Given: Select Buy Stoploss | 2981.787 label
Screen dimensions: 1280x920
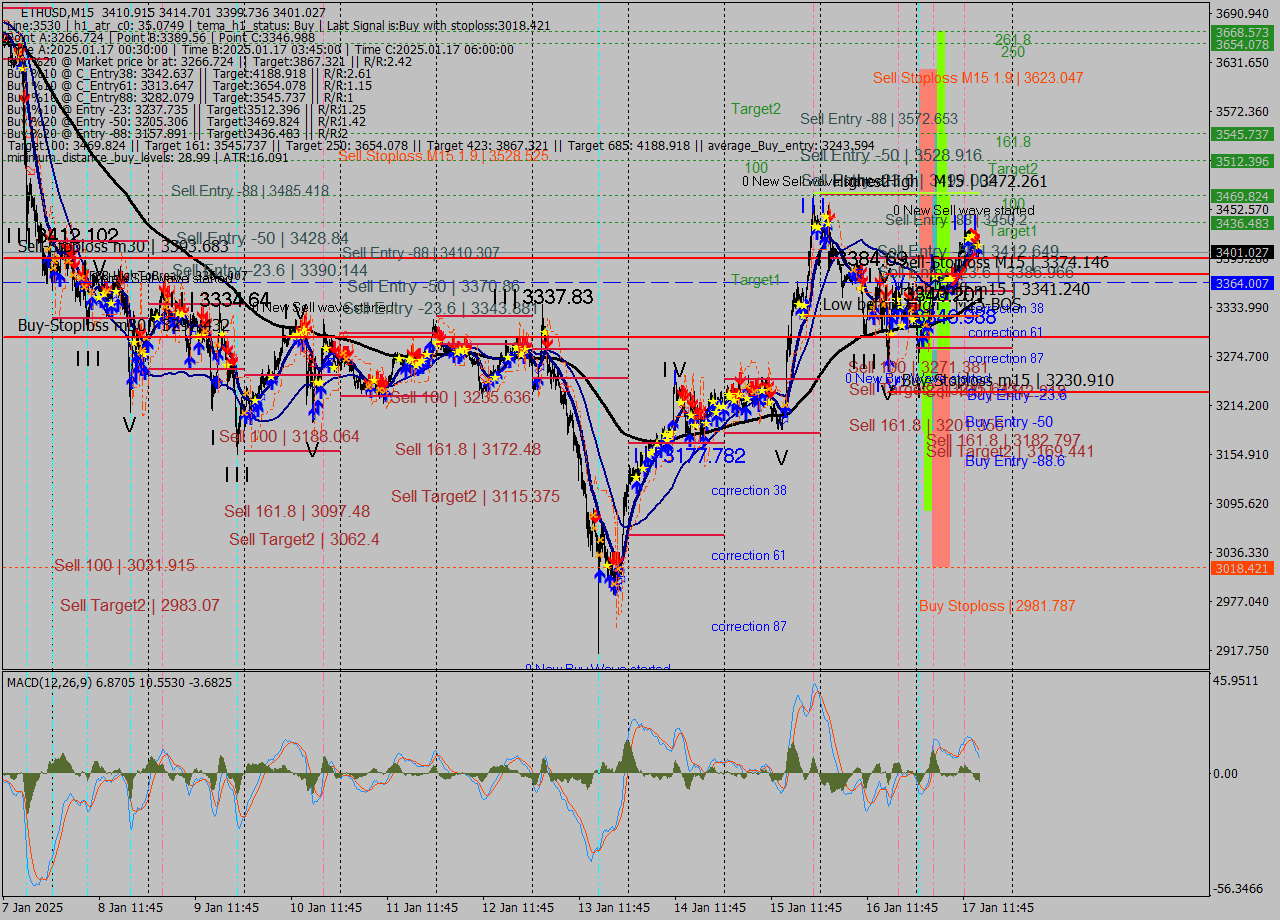Looking at the screenshot, I should [997, 605].
